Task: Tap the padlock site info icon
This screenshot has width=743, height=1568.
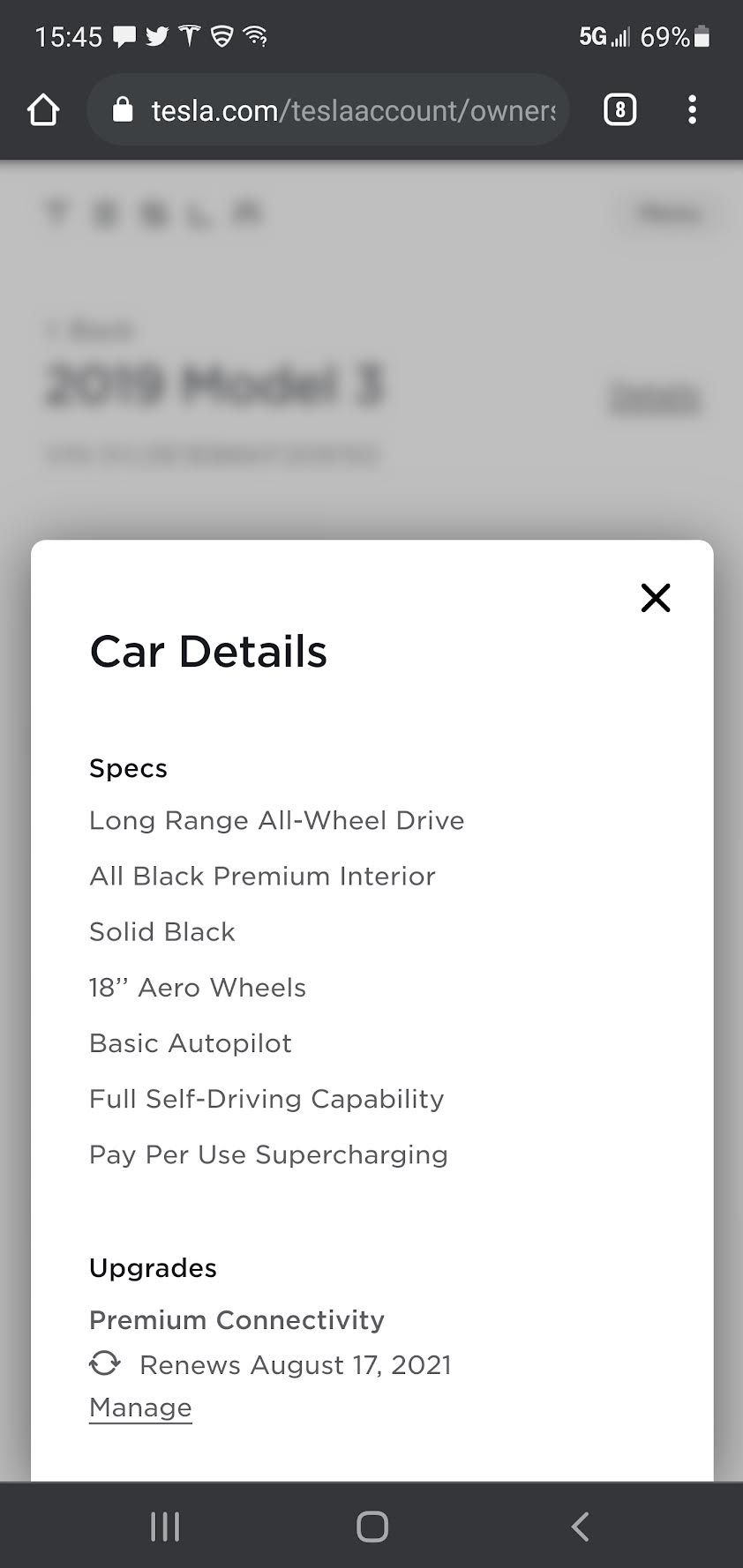Action: point(124,110)
